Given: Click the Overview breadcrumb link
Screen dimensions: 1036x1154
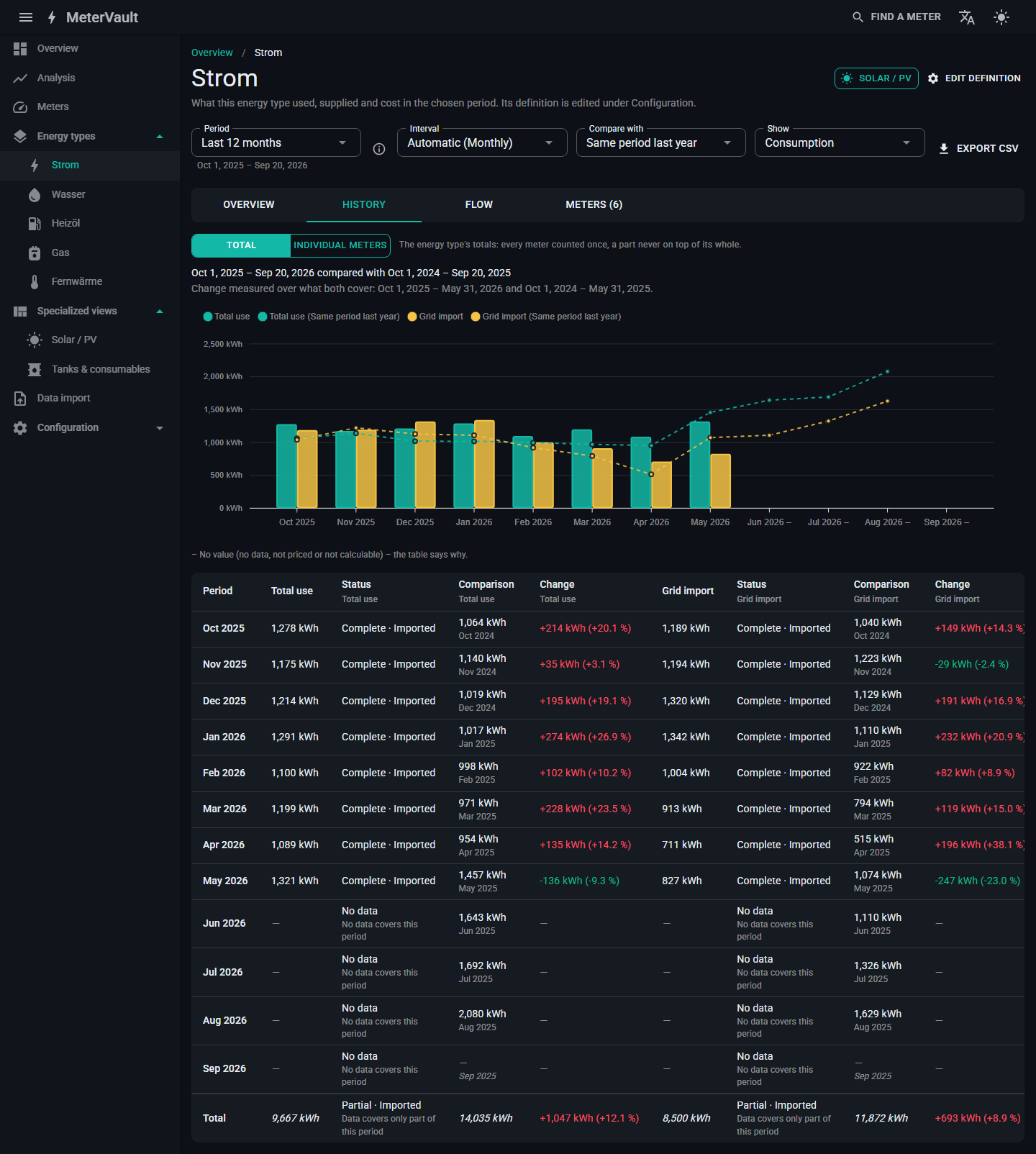Looking at the screenshot, I should click(x=212, y=53).
